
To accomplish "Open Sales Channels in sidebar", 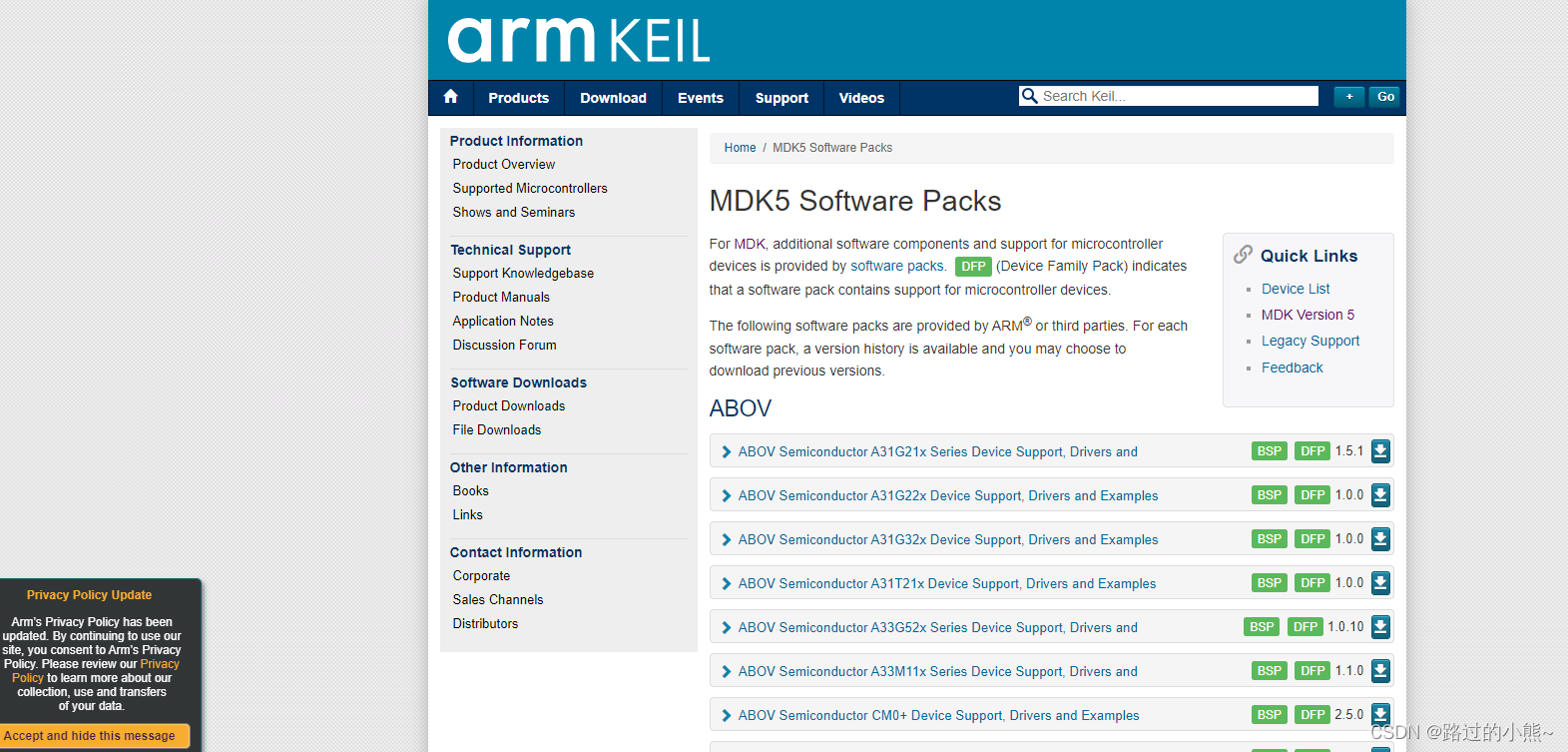I will coord(497,599).
